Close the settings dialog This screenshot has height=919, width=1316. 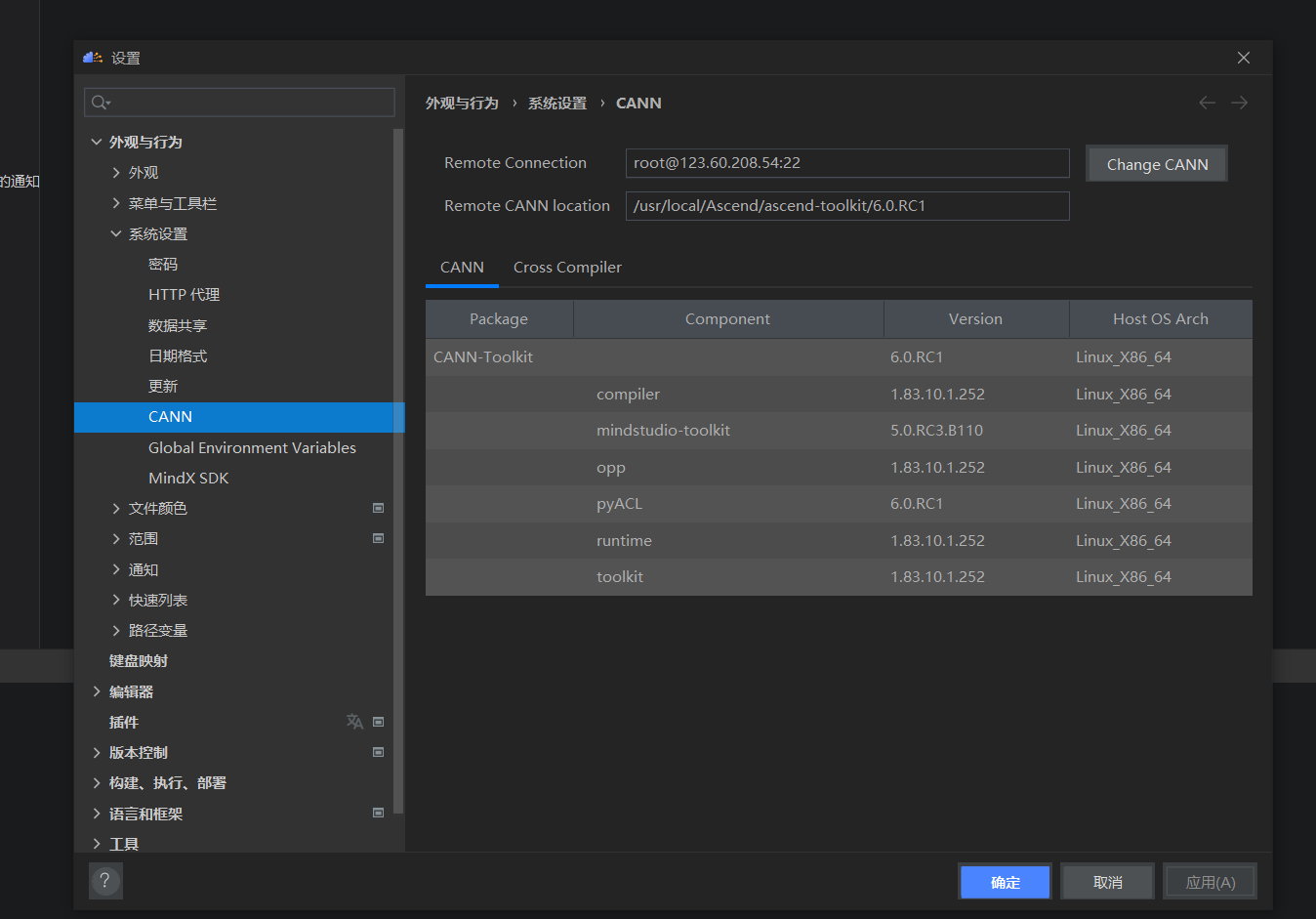point(1244,58)
